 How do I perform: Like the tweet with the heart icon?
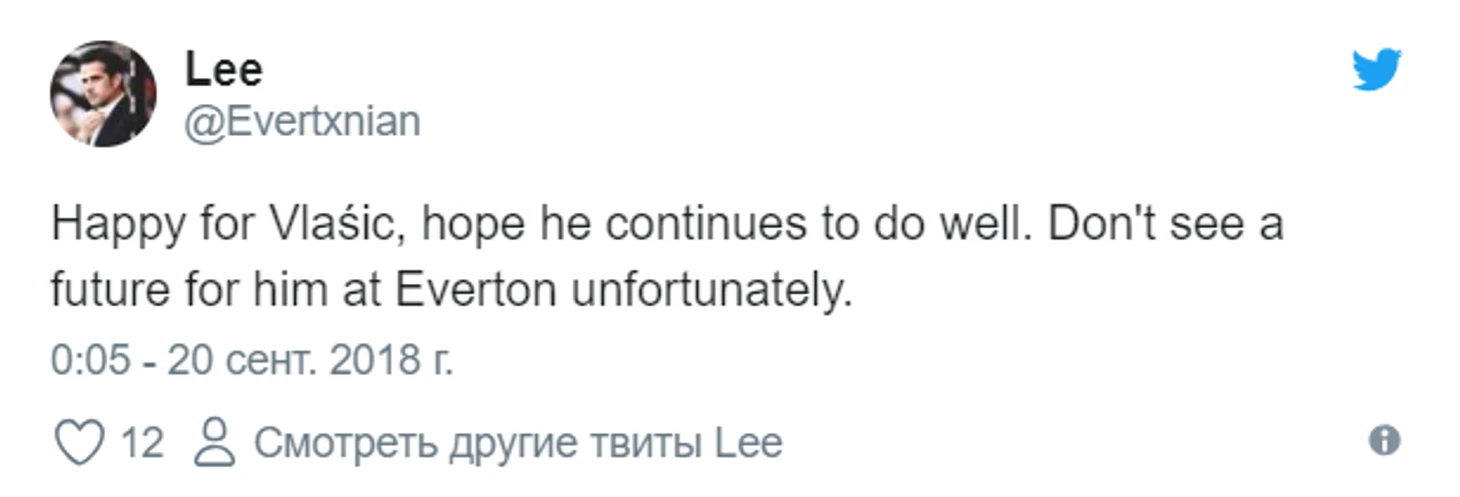(x=78, y=442)
